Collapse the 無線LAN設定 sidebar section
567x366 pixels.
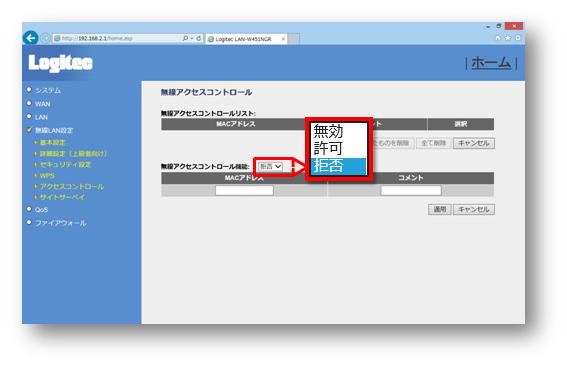54,131
